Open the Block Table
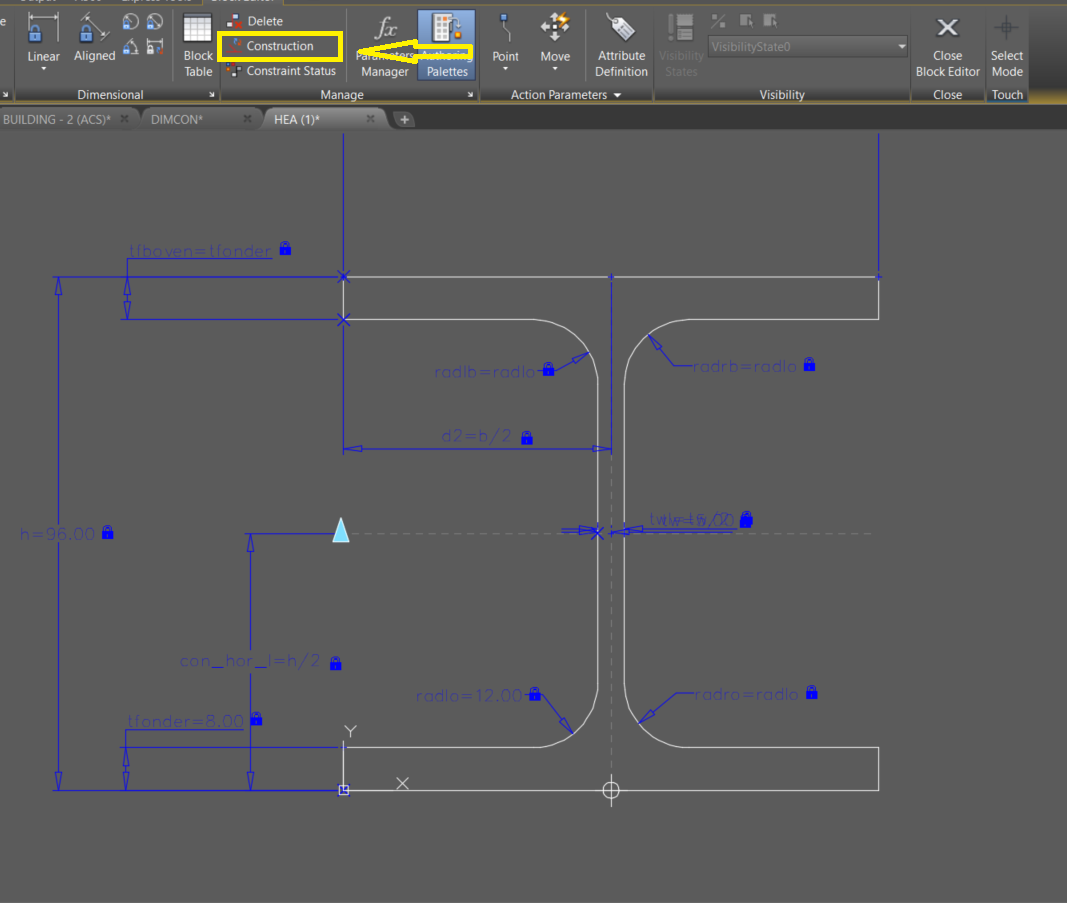This screenshot has width=1067, height=903. point(197,45)
